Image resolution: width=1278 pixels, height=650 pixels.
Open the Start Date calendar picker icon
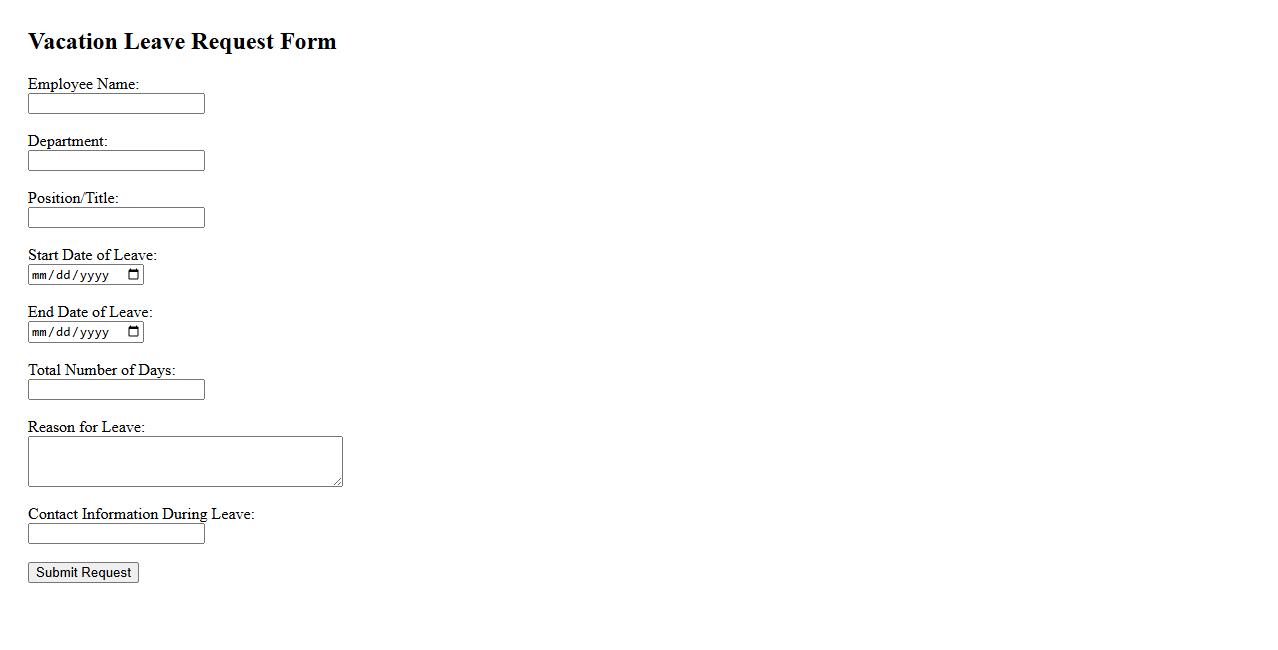(x=134, y=275)
